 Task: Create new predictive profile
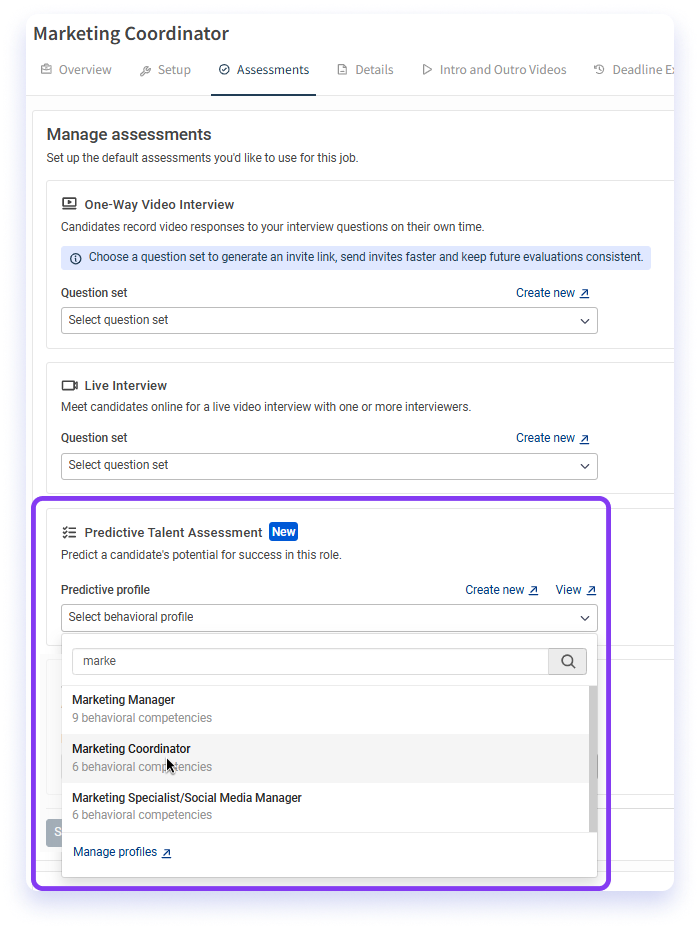[x=501, y=590]
